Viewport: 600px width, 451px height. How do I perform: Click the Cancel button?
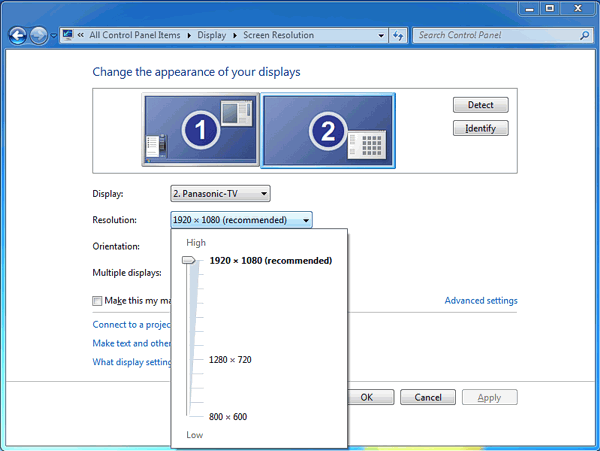[428, 397]
